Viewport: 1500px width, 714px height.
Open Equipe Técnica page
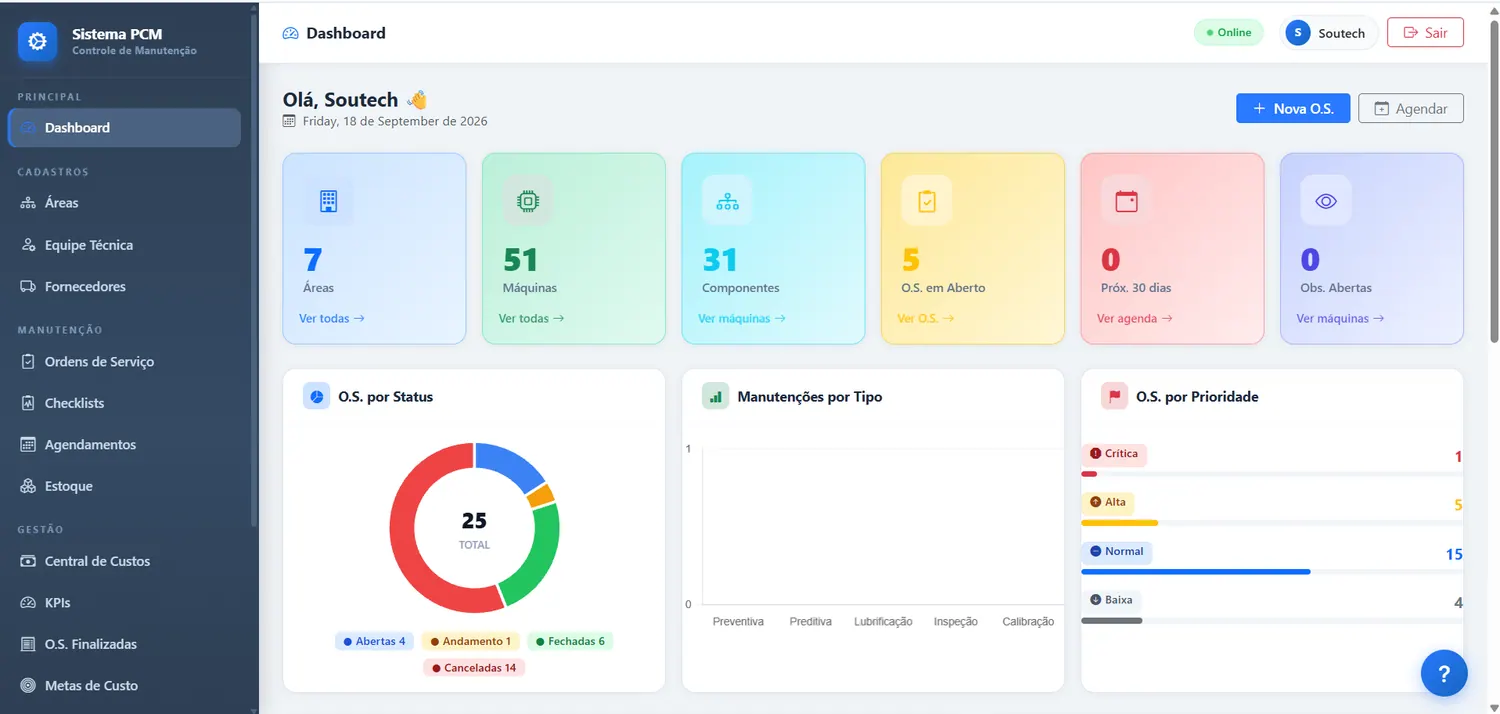click(124, 245)
